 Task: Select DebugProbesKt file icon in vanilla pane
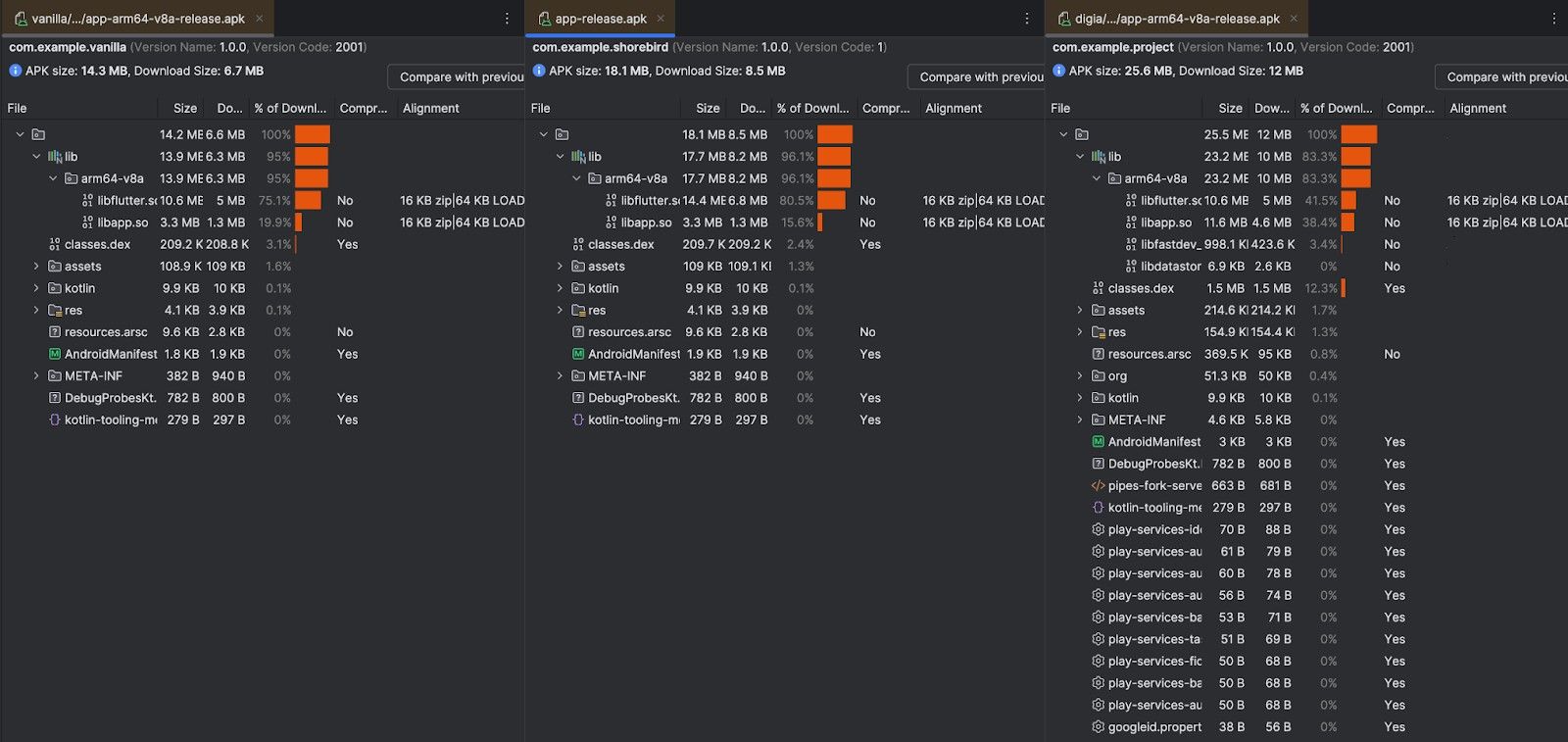(55, 398)
